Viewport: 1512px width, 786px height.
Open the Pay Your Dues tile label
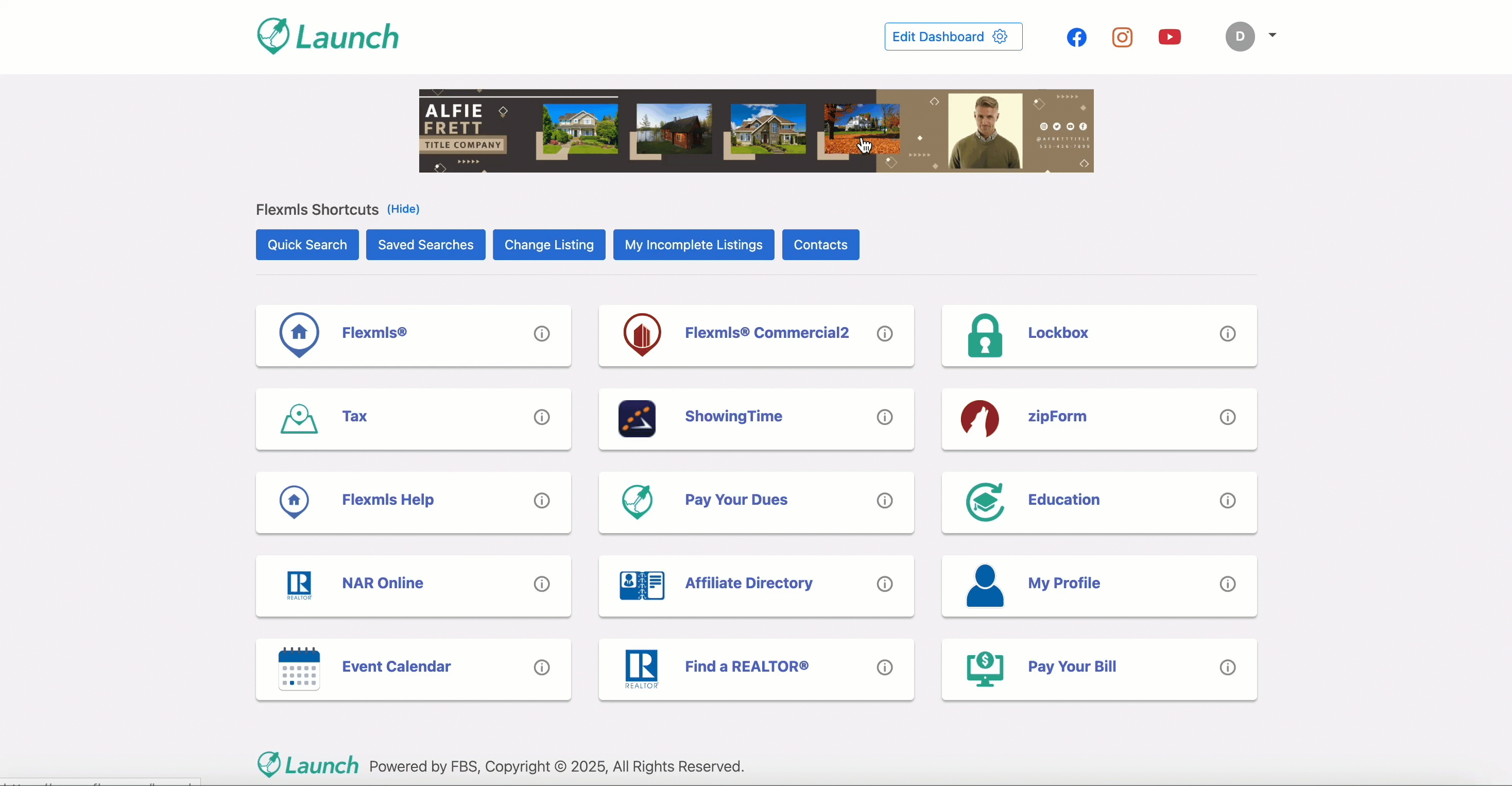(x=736, y=500)
